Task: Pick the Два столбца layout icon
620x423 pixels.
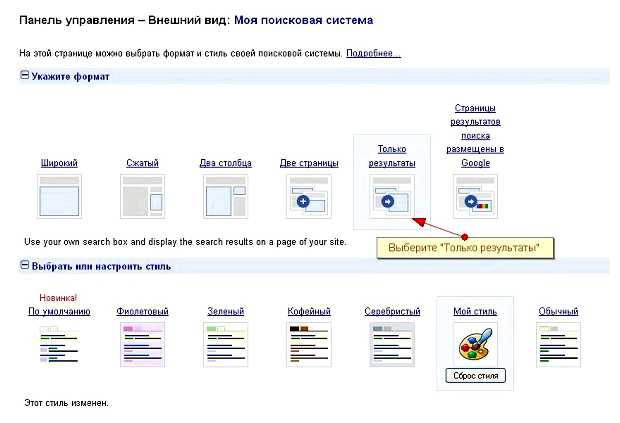Action: click(x=225, y=194)
